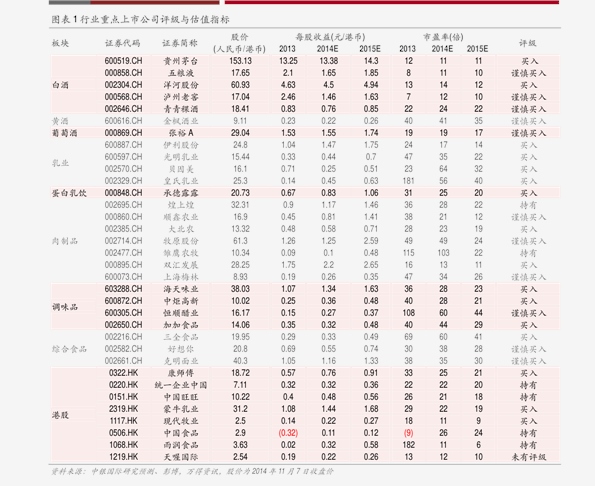Image resolution: width=595 pixels, height=486 pixels.
Task: Click the 蒙牛乳业 company name
Action: (x=181, y=409)
